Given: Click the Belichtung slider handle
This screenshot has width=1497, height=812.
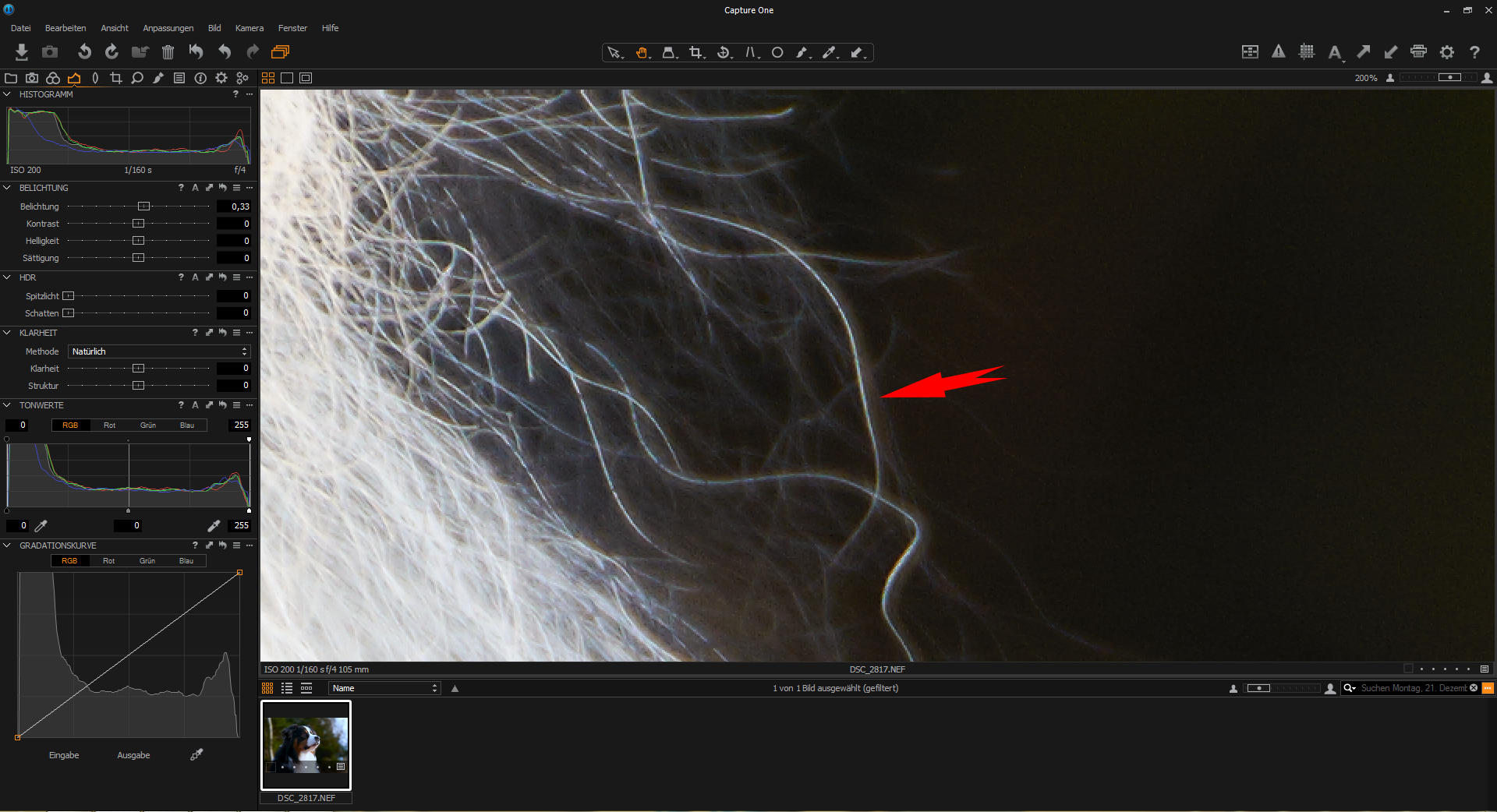Looking at the screenshot, I should [x=143, y=207].
